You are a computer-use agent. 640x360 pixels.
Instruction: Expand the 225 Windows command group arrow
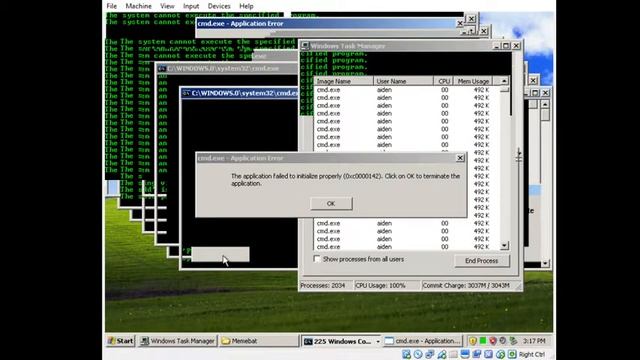[378, 341]
